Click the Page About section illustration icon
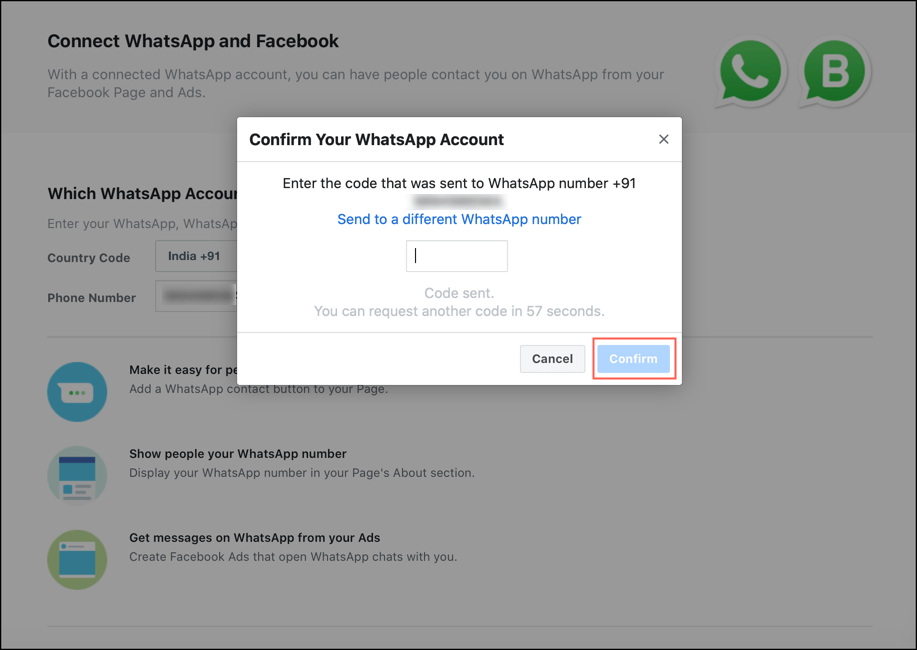Image resolution: width=917 pixels, height=650 pixels. (x=77, y=476)
